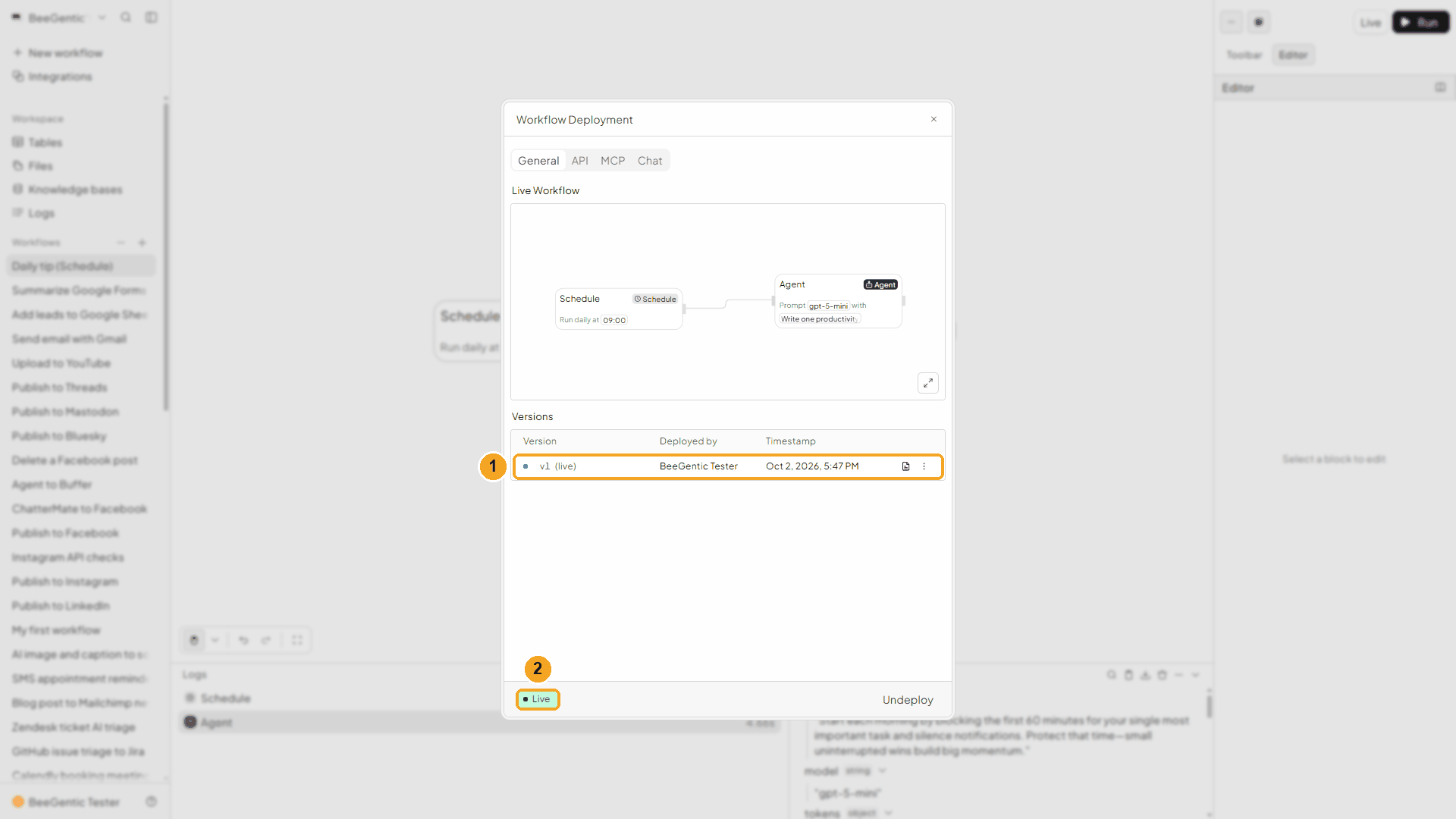Open the Chat tab
Image resolution: width=1456 pixels, height=819 pixels.
(x=650, y=161)
